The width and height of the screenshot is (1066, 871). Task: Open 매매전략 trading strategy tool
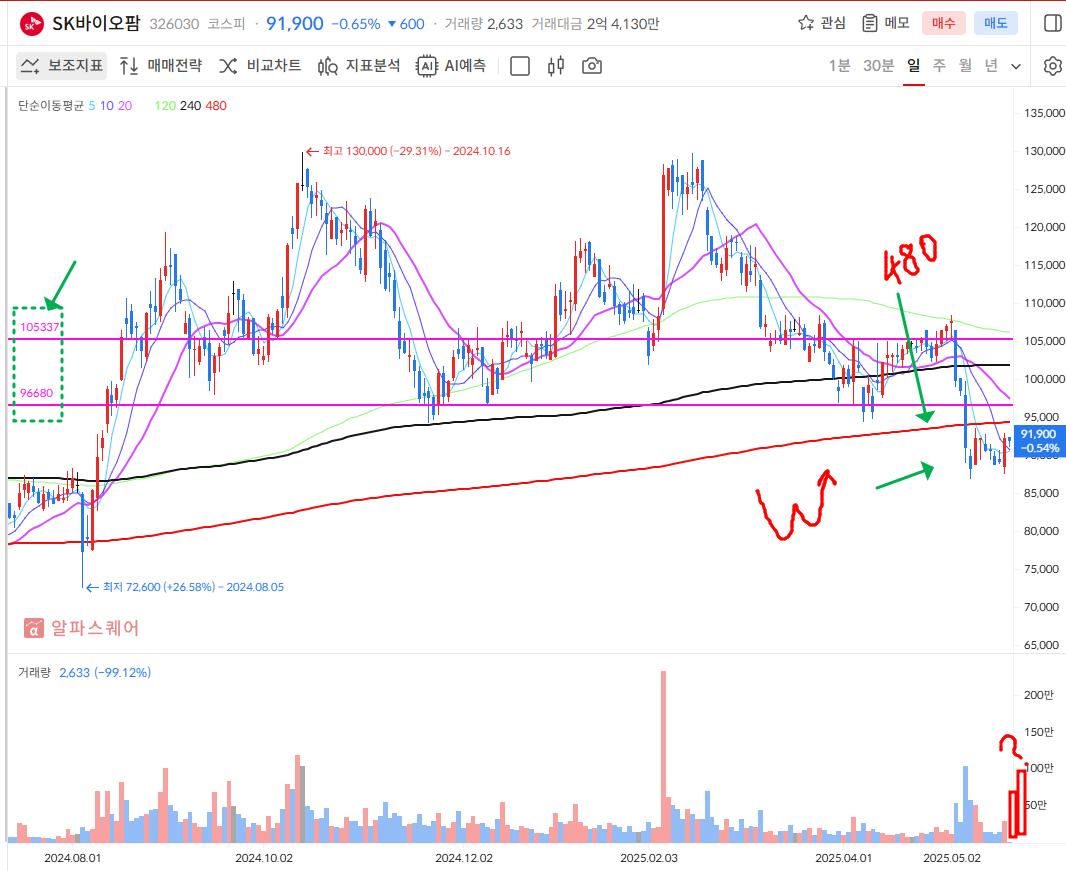[161, 66]
